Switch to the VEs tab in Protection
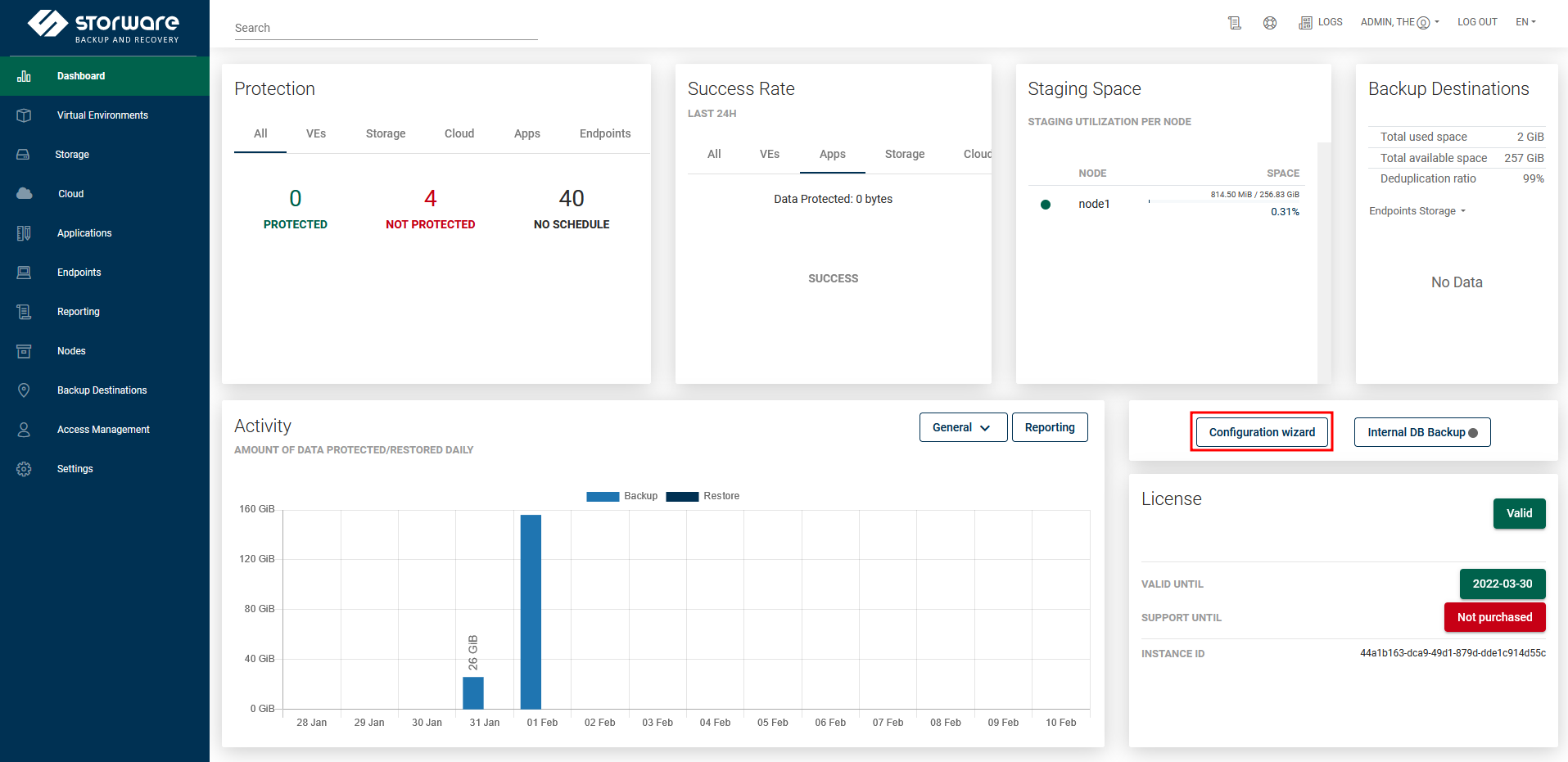The height and width of the screenshot is (762, 1568). [316, 133]
